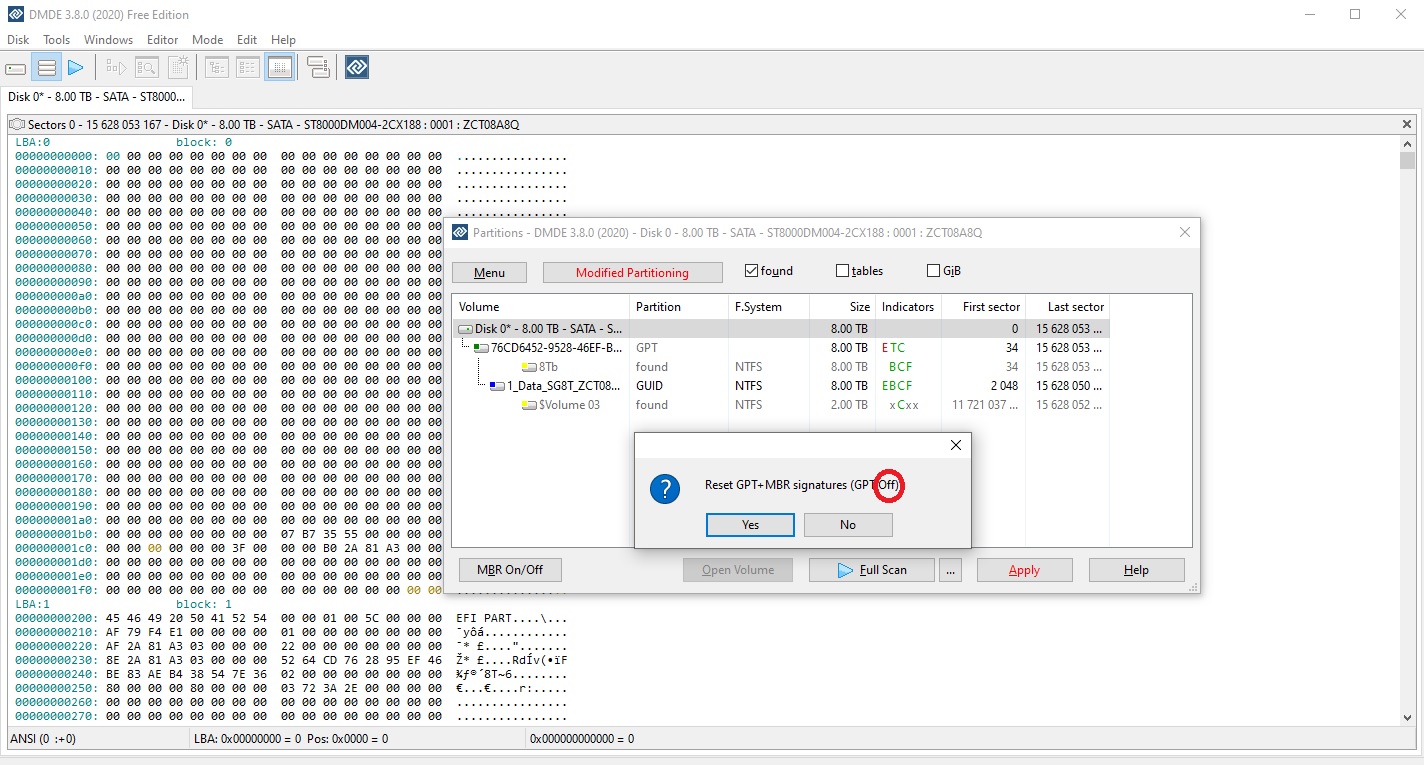Open the Editor menu

click(x=162, y=40)
